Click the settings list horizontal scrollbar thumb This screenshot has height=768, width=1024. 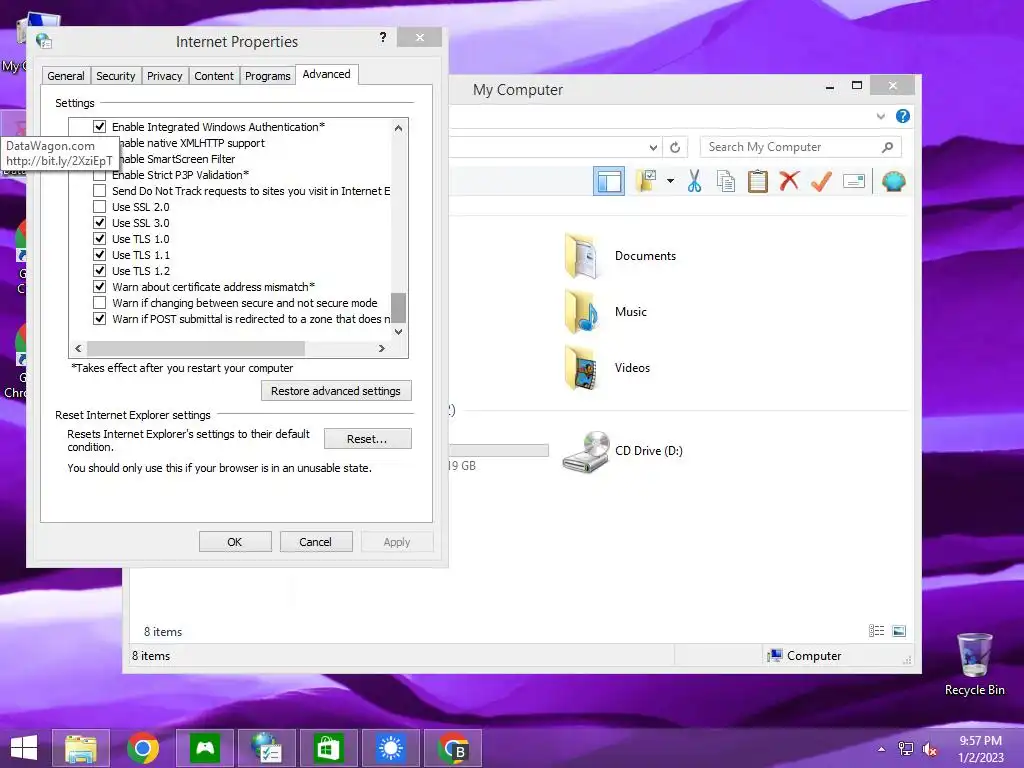tap(196, 349)
